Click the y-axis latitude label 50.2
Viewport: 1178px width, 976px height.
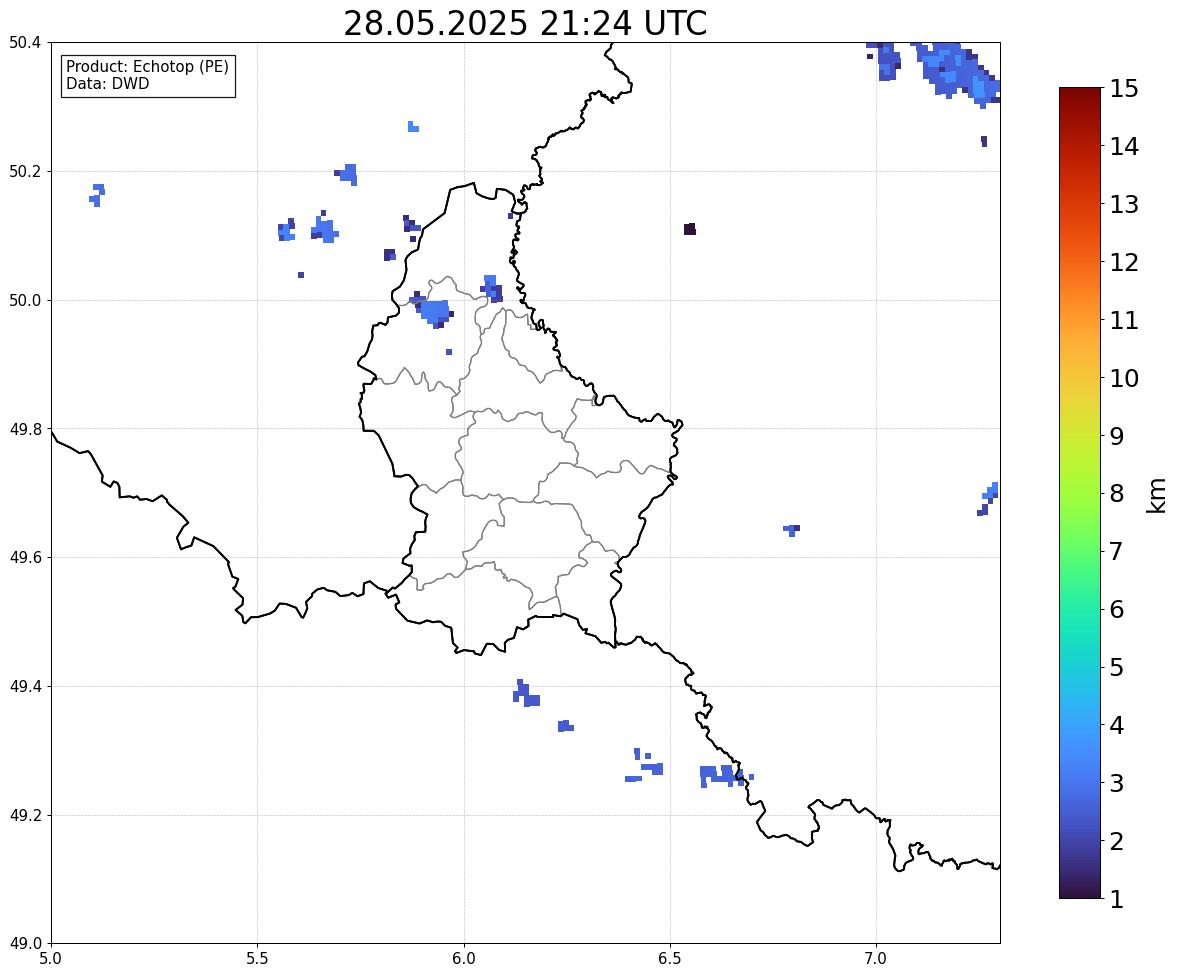click(x=24, y=171)
